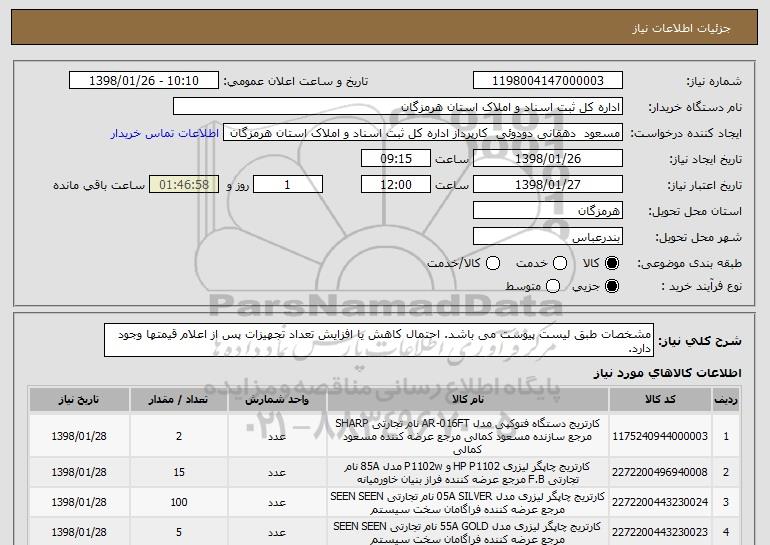Click remaining days field showing 1

(288, 185)
